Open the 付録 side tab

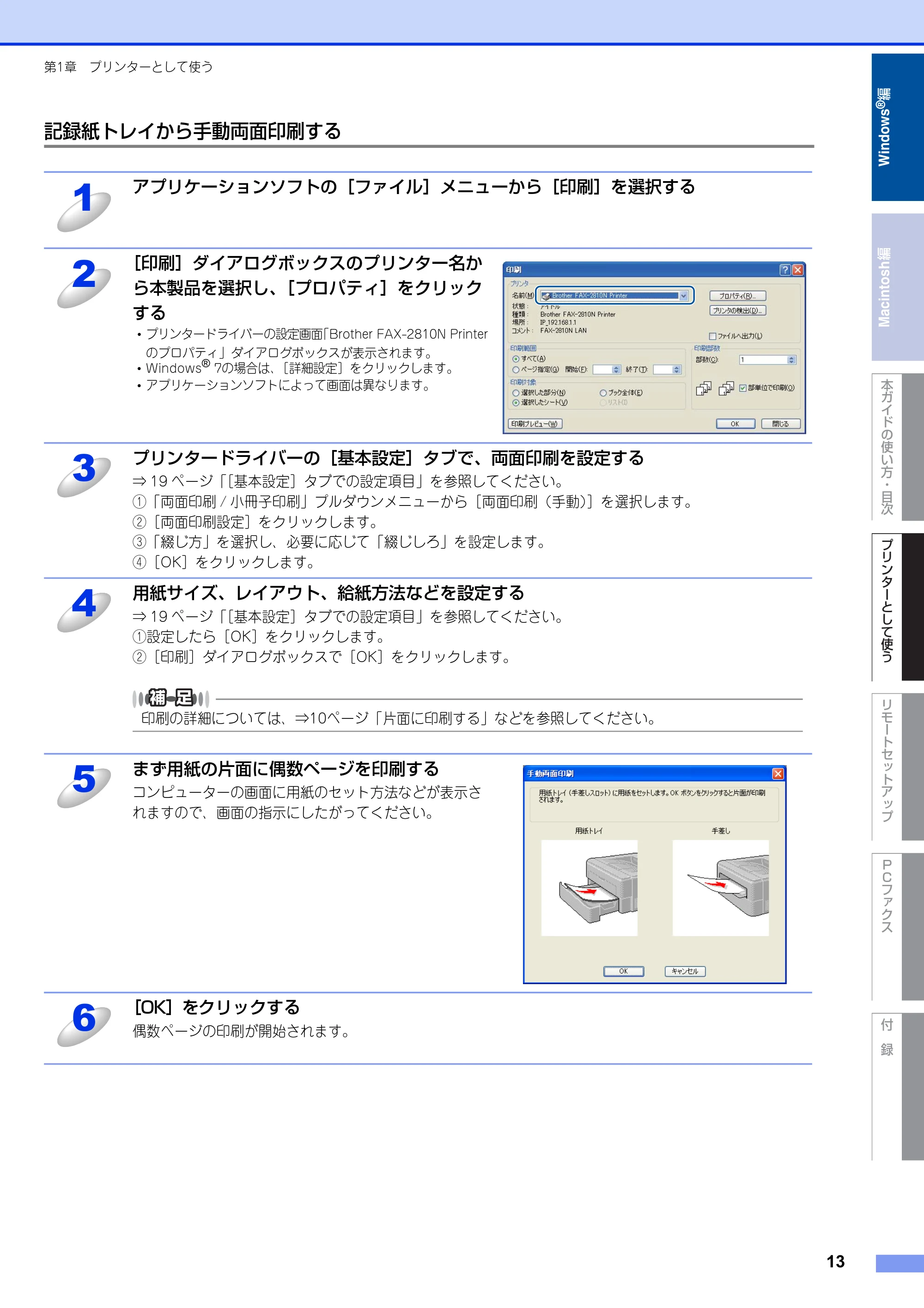[x=898, y=1087]
